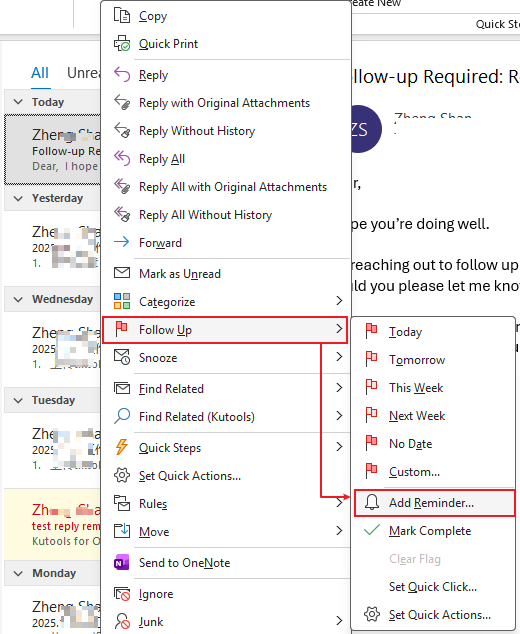Collapse the Today group chevron
The image size is (520, 634).
(18, 102)
